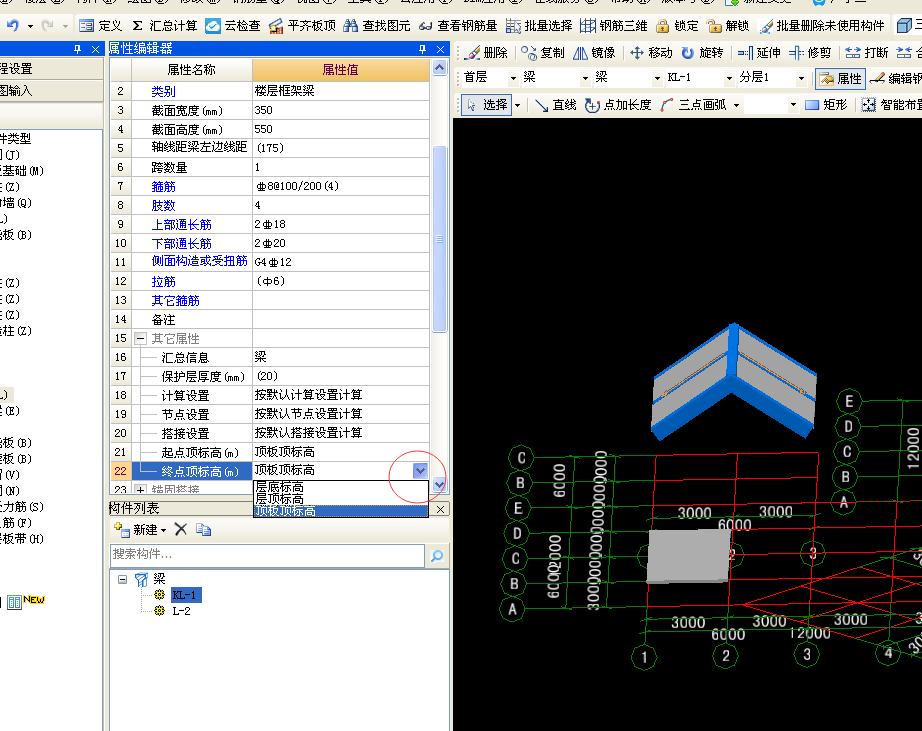Screen dimensions: 922x731
Task: Open the KL-1 component dropdown
Action: [730, 78]
